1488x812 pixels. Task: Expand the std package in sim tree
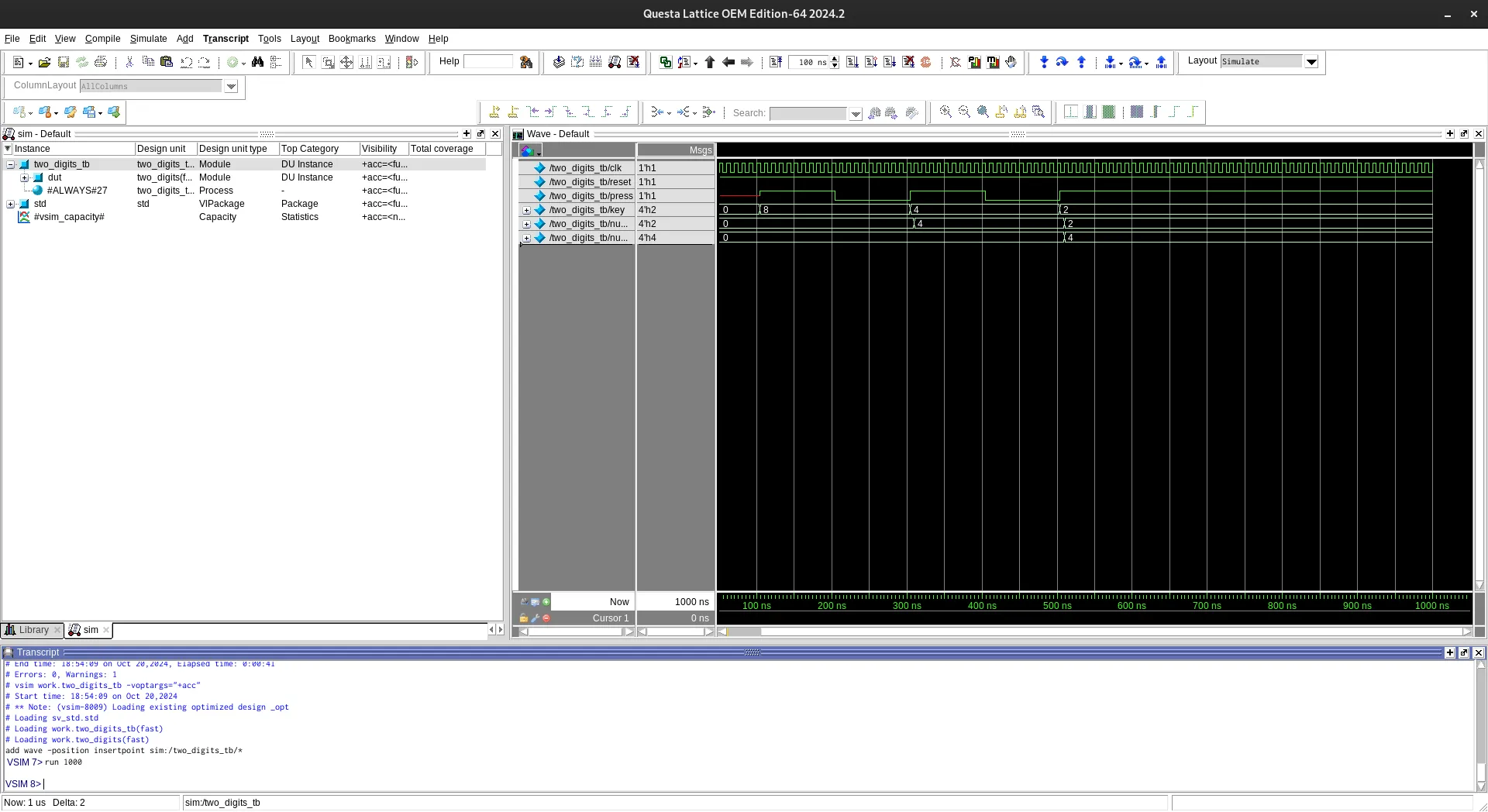[x=11, y=204]
